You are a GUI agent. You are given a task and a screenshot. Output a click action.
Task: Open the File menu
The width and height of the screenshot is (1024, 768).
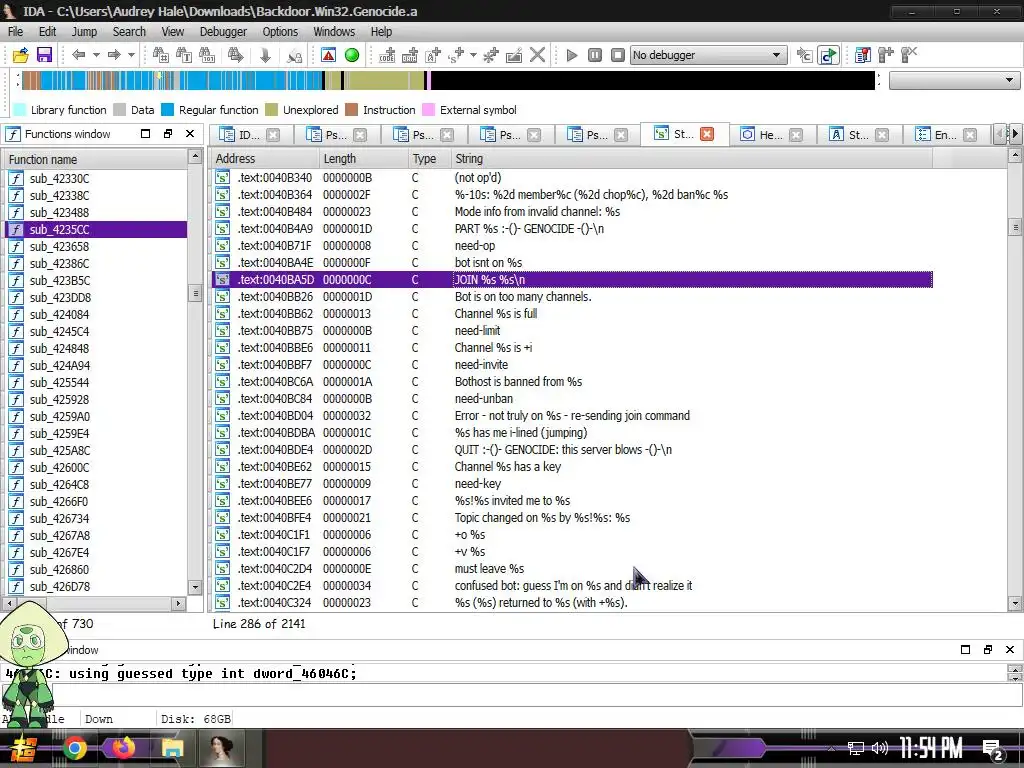(x=15, y=31)
